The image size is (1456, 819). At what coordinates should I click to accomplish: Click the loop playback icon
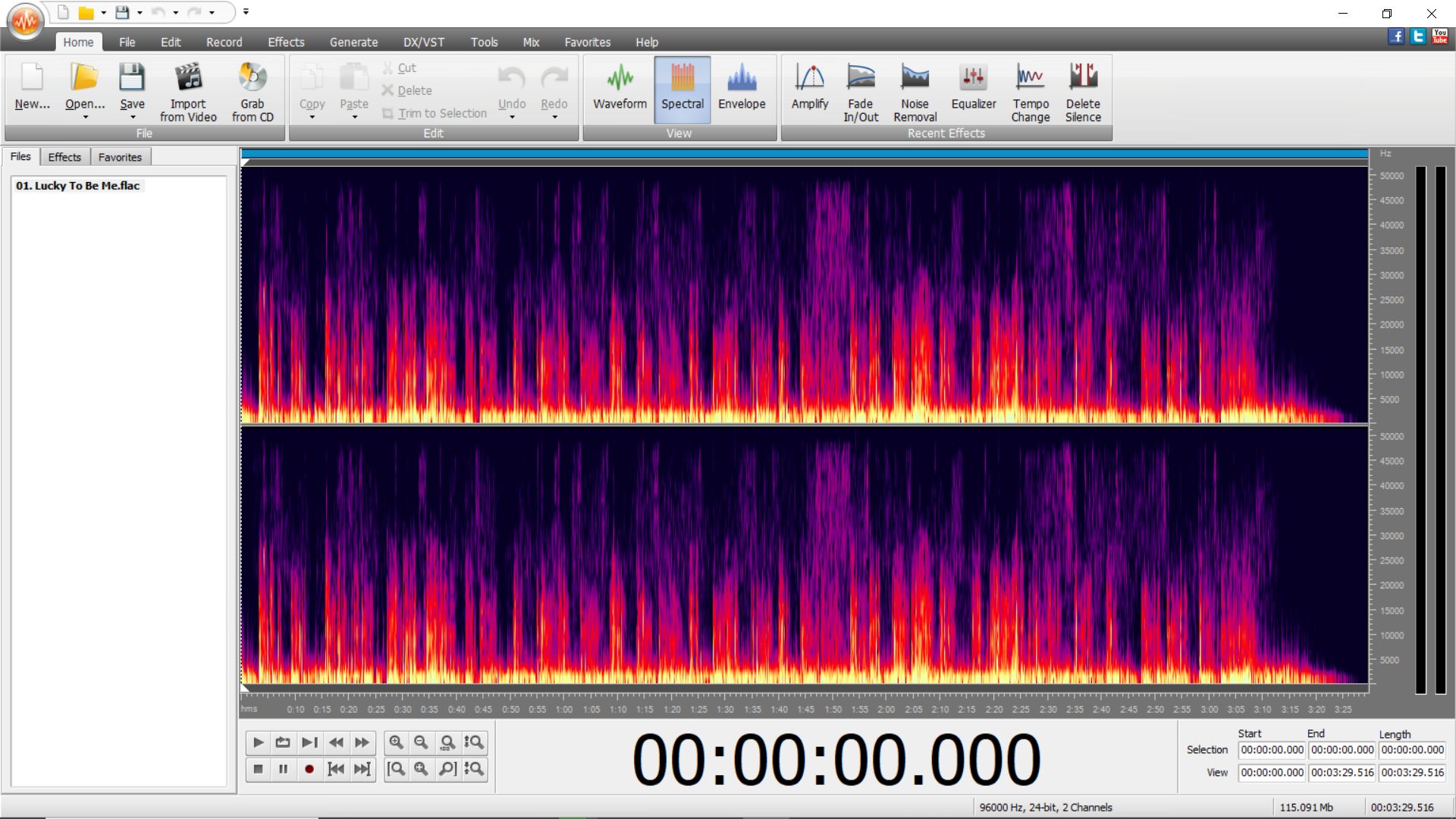[x=283, y=742]
